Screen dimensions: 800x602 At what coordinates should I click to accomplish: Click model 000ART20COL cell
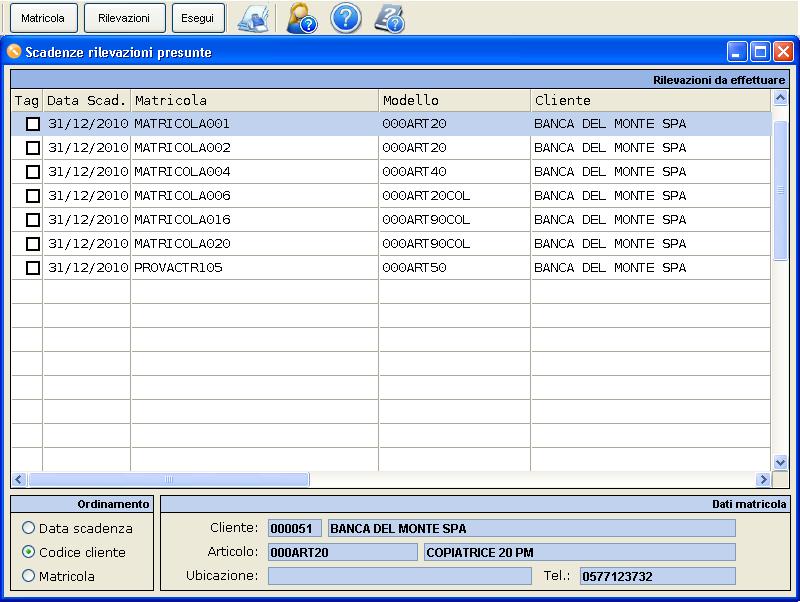click(x=455, y=196)
